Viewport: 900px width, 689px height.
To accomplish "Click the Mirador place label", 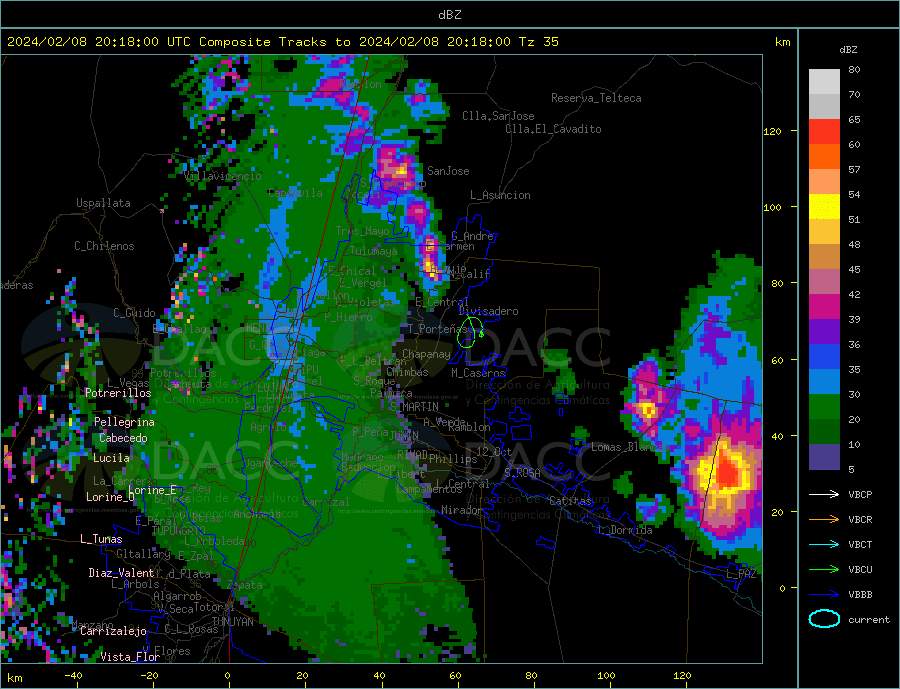I will [x=462, y=510].
